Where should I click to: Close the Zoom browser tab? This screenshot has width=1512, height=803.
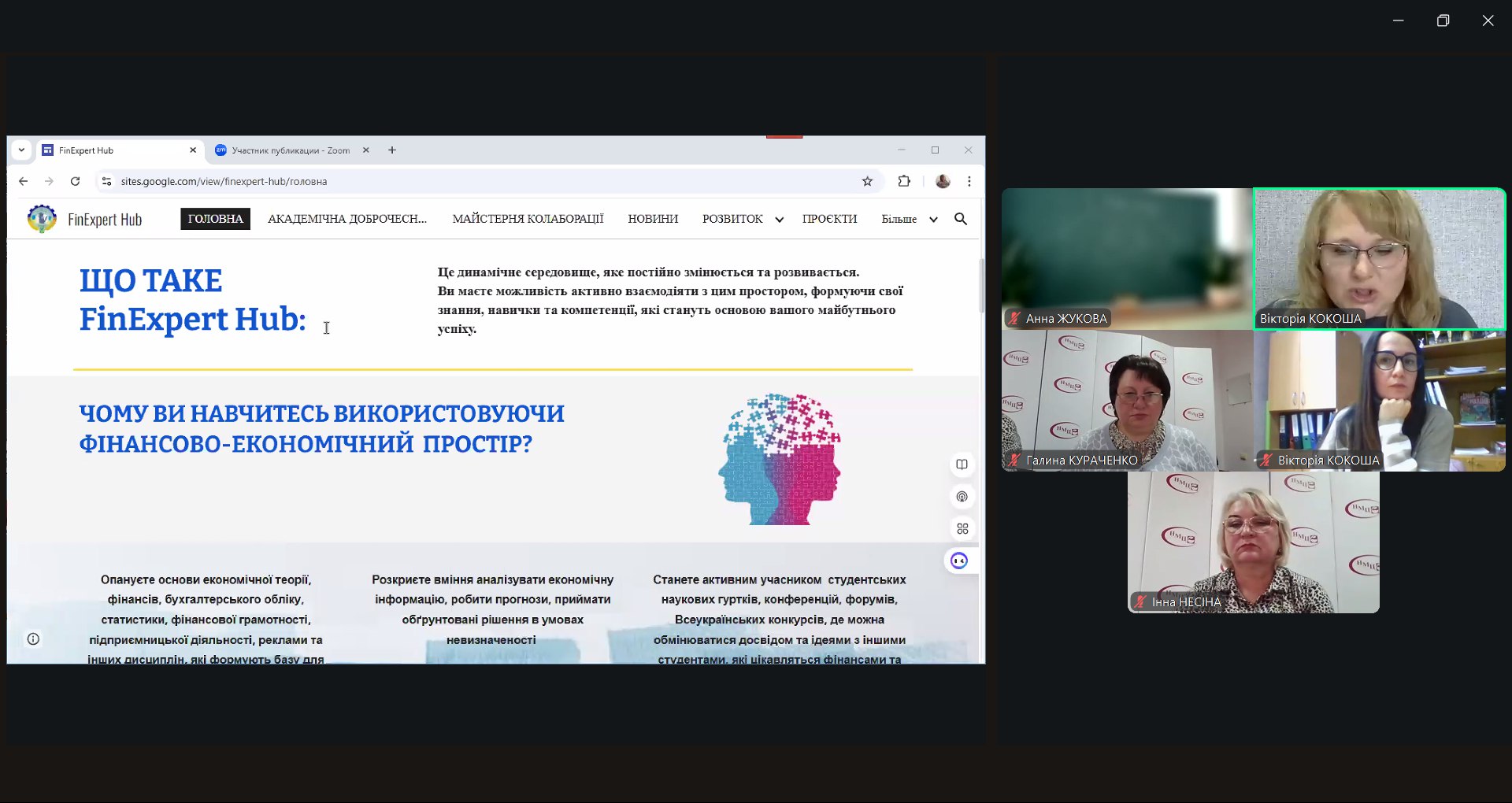coord(365,150)
